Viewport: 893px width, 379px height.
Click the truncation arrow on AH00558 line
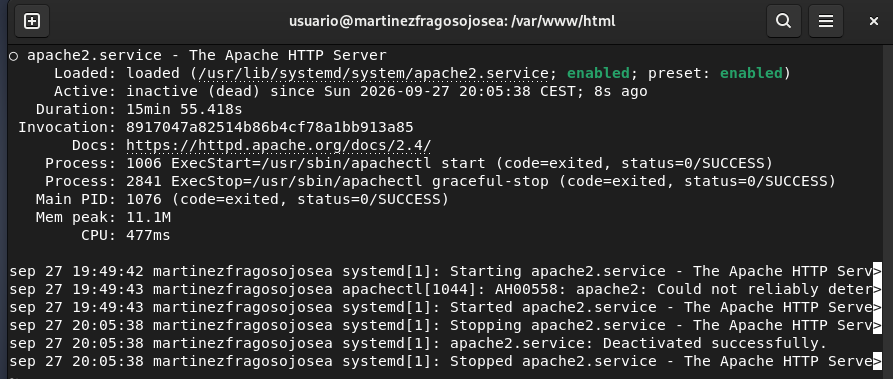coord(877,289)
